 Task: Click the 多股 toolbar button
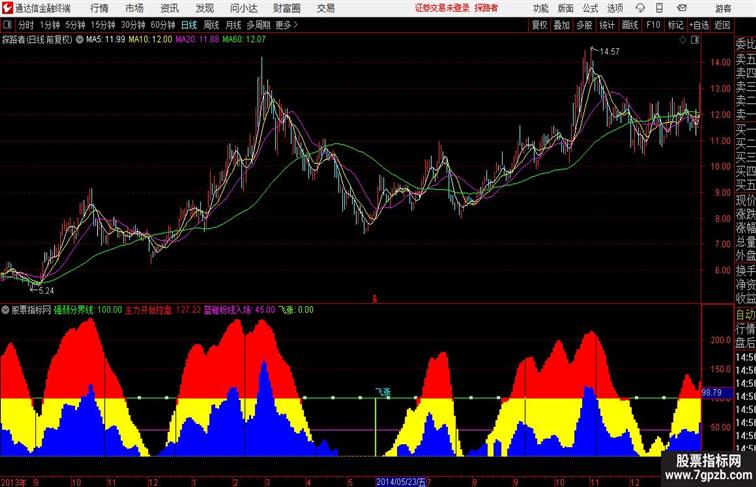click(584, 25)
